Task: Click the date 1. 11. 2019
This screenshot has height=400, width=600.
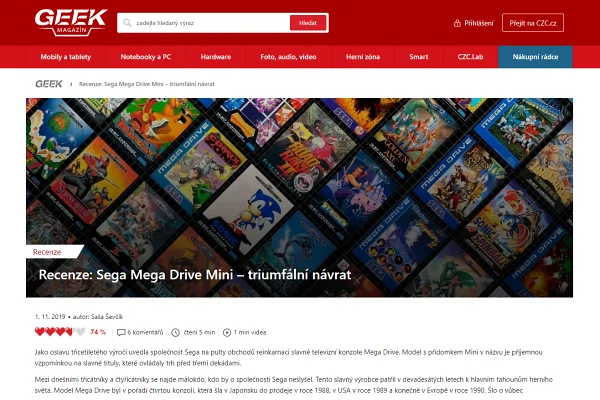Action: pos(50,317)
